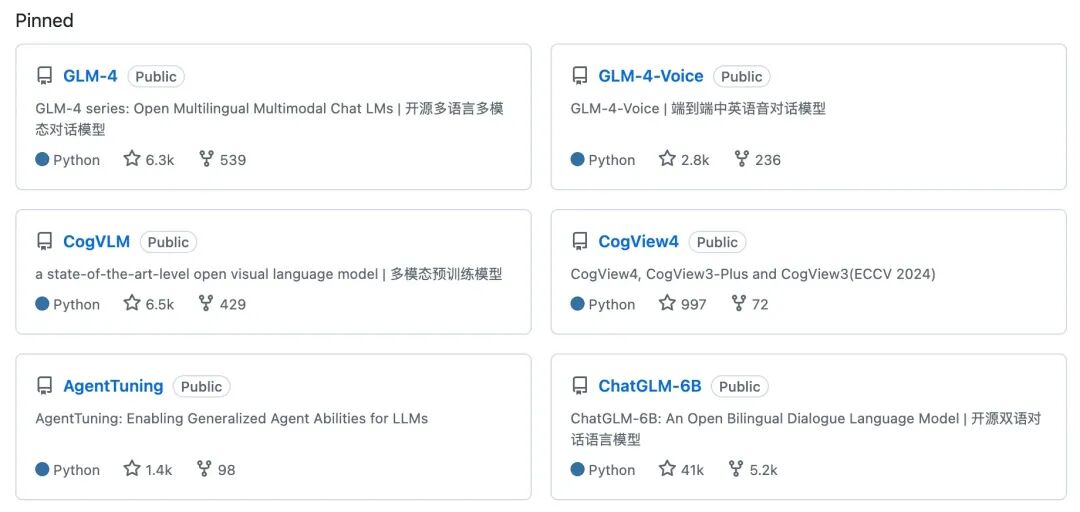
Task: Open the CogView4 repository link
Action: [638, 241]
